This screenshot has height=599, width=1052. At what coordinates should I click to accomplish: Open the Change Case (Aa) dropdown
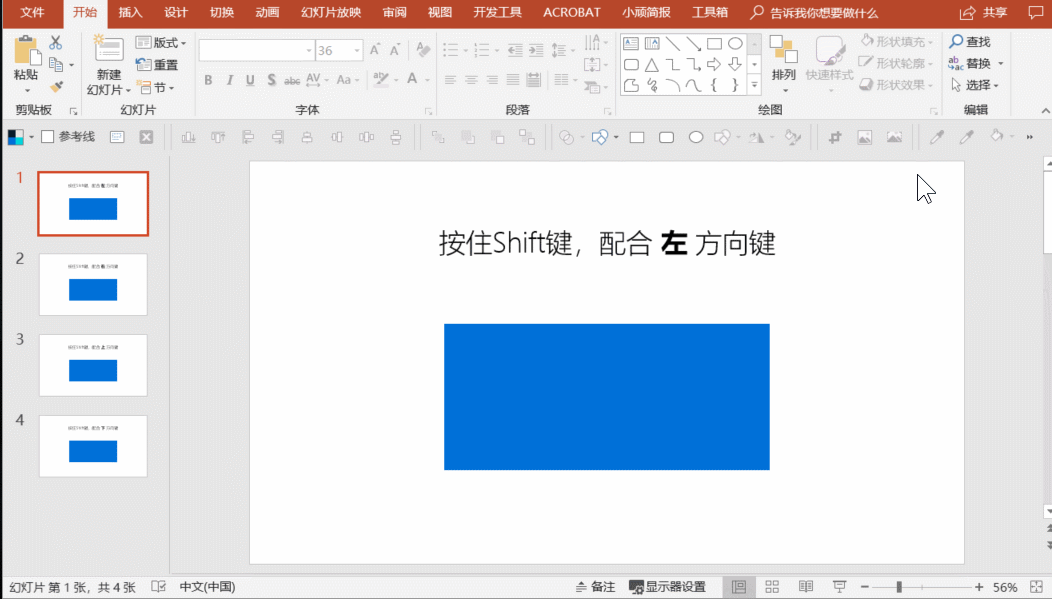(x=347, y=80)
